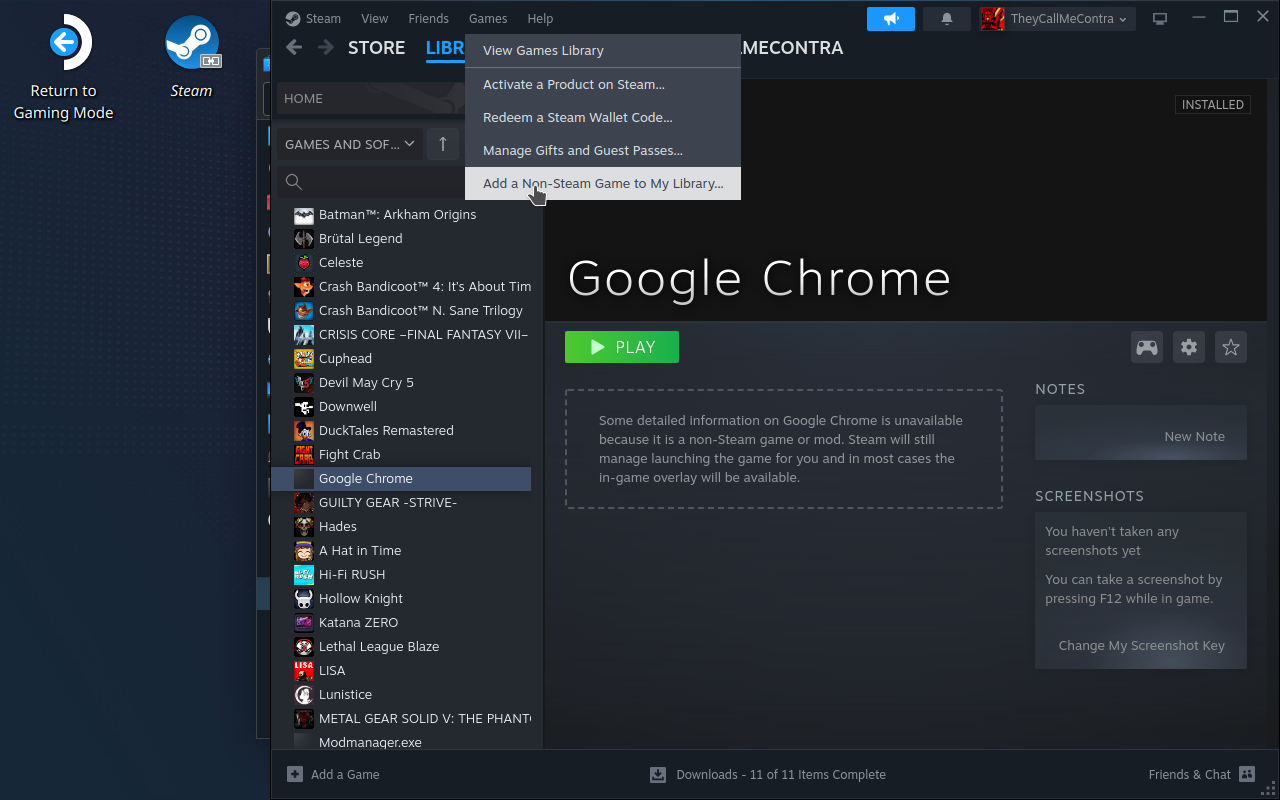Open the Steam menu
This screenshot has width=1280, height=800.
(323, 18)
